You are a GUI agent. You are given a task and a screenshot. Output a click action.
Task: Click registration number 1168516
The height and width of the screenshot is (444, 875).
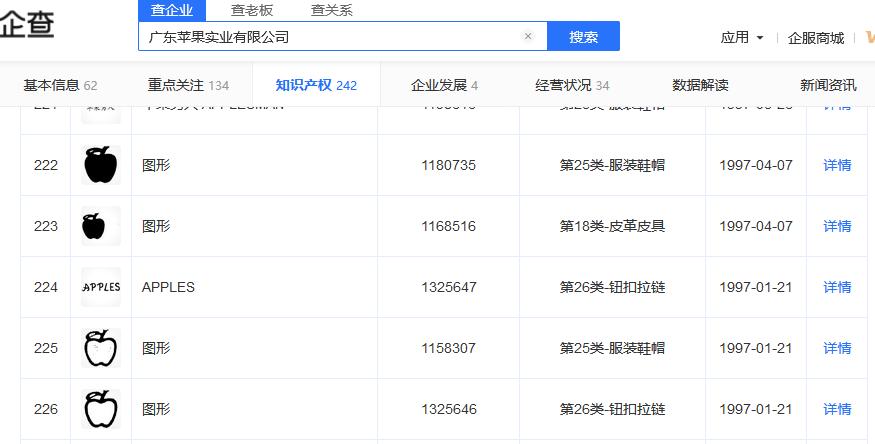point(449,226)
